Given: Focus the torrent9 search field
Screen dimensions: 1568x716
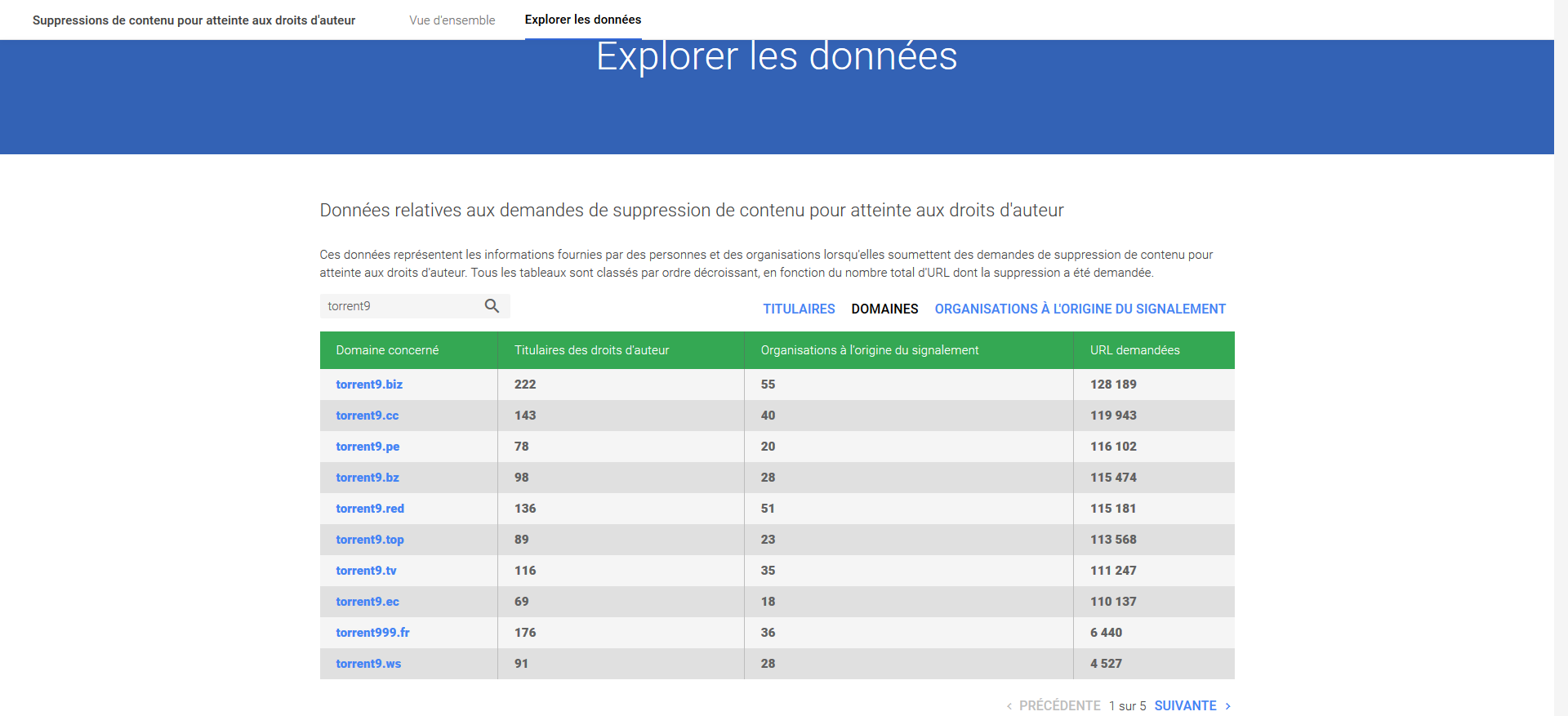Looking at the screenshot, I should pos(400,306).
